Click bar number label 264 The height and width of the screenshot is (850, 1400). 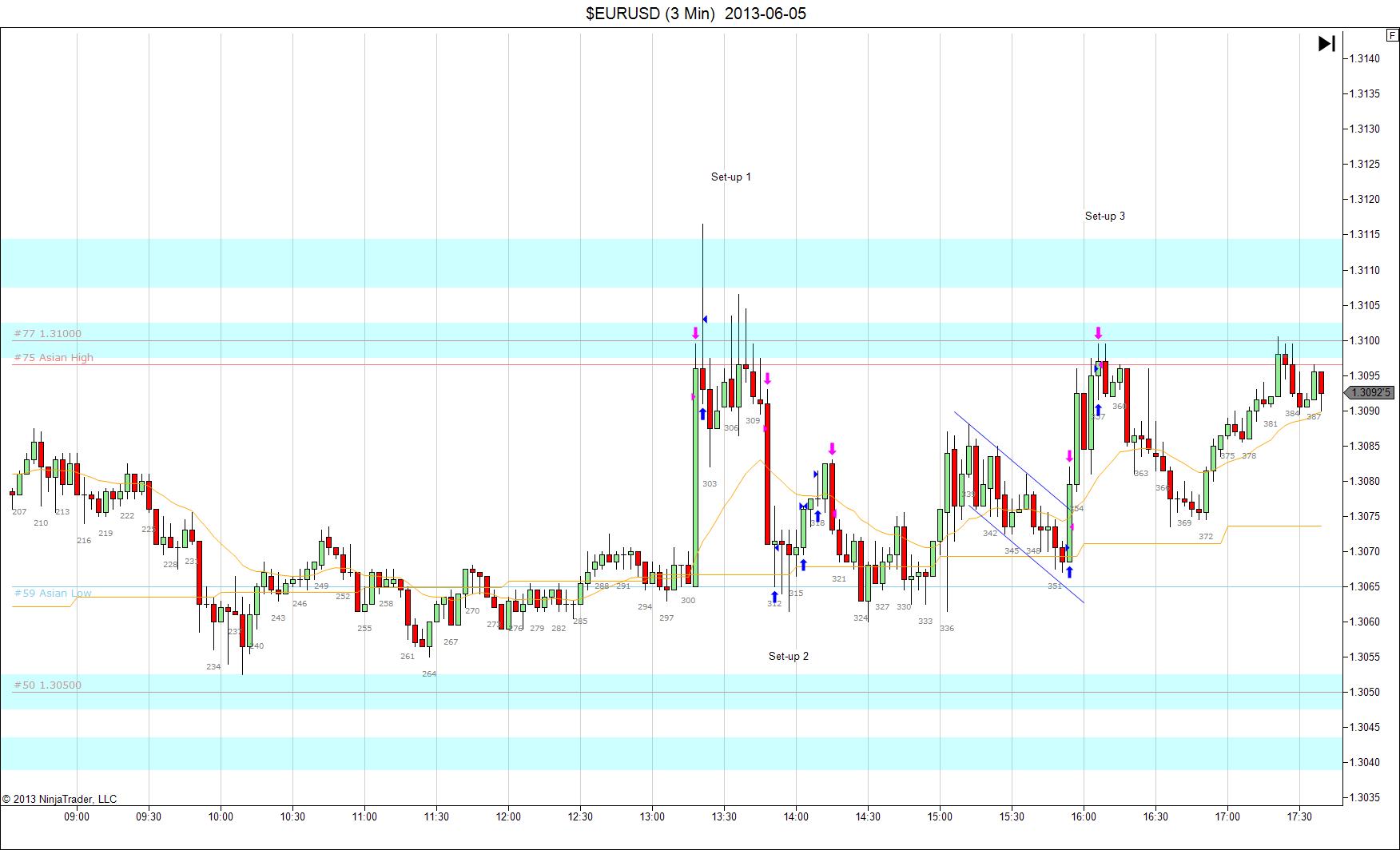click(429, 673)
